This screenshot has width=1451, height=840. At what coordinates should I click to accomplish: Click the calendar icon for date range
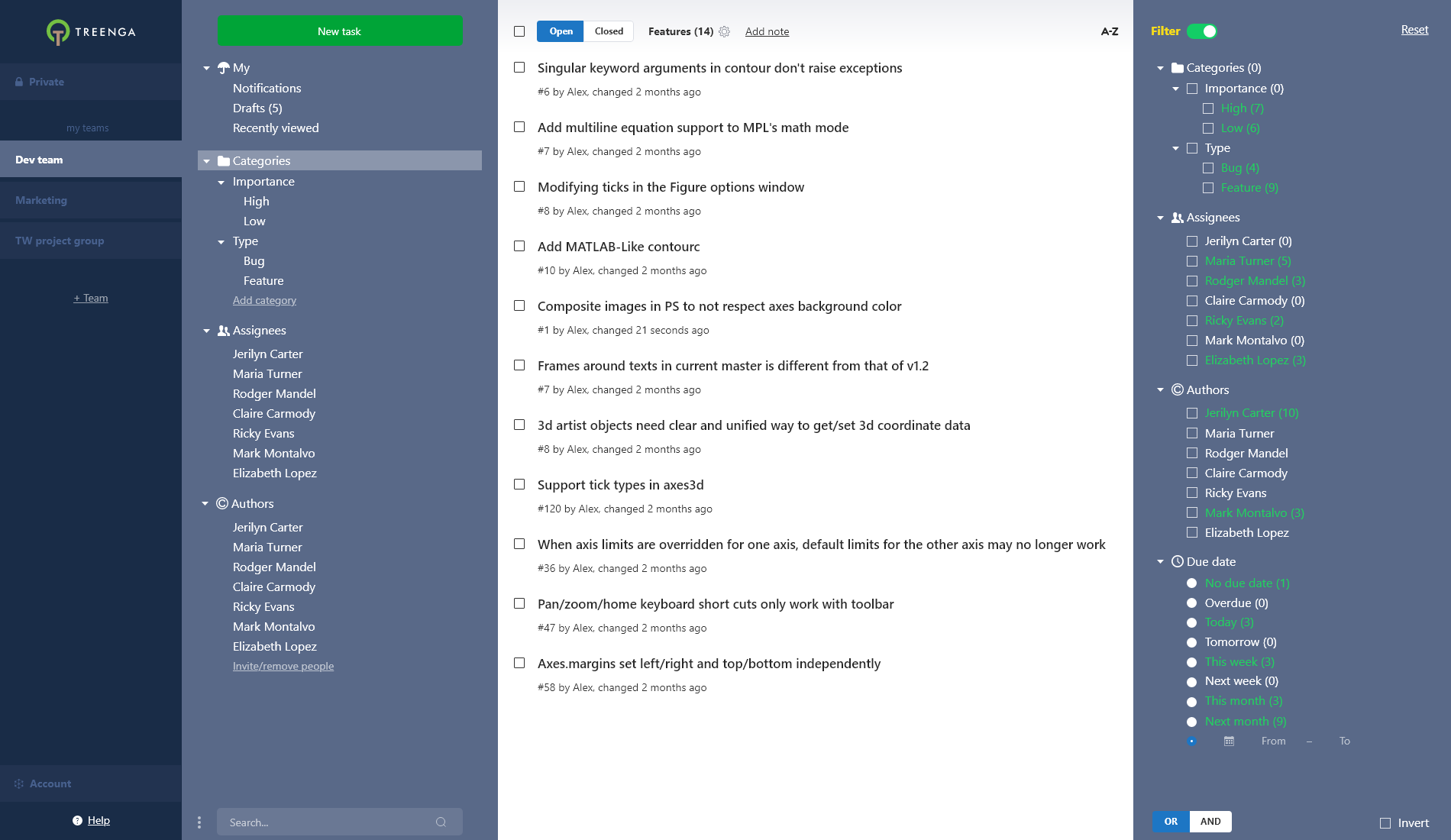[x=1229, y=741]
